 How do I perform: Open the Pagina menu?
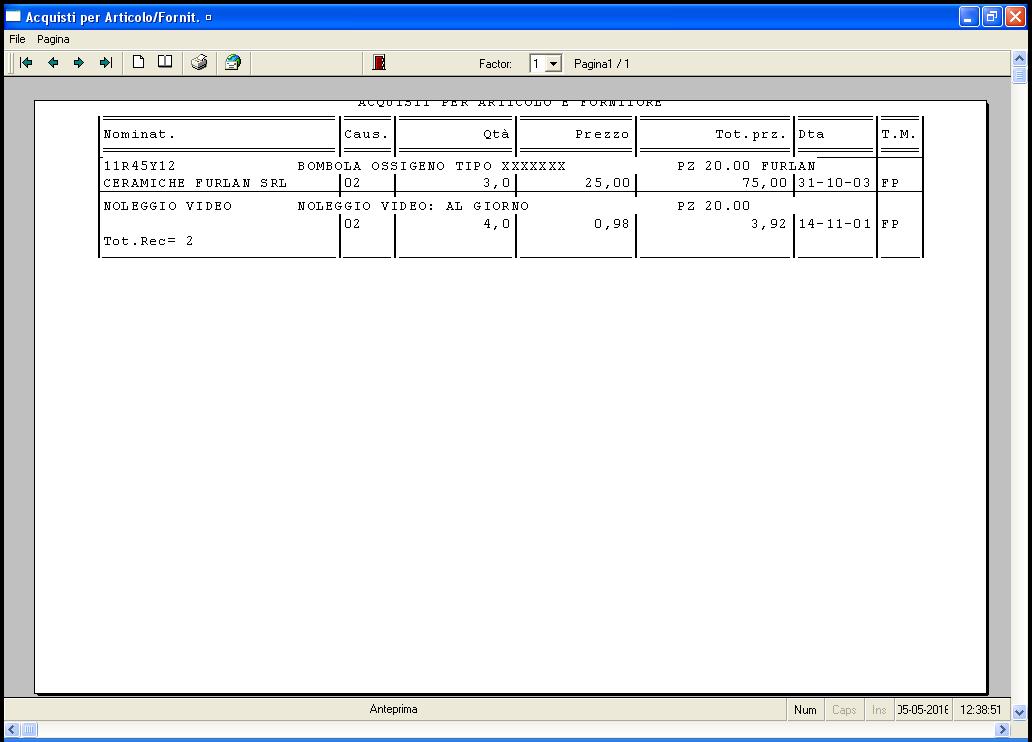53,39
